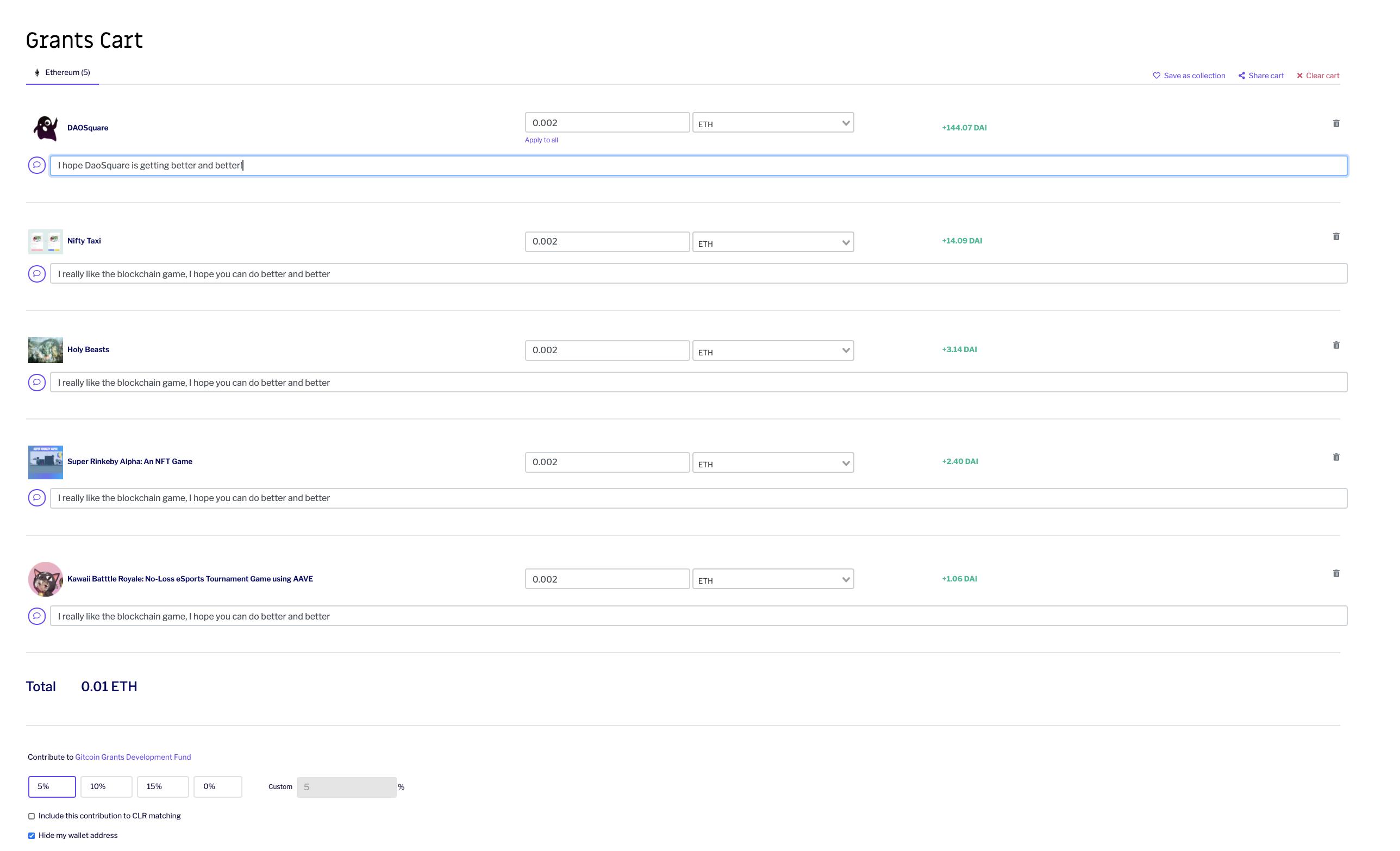Click comment bubble icon for Holy Beasts
Image resolution: width=1400 pixels, height=851 pixels.
pos(37,383)
